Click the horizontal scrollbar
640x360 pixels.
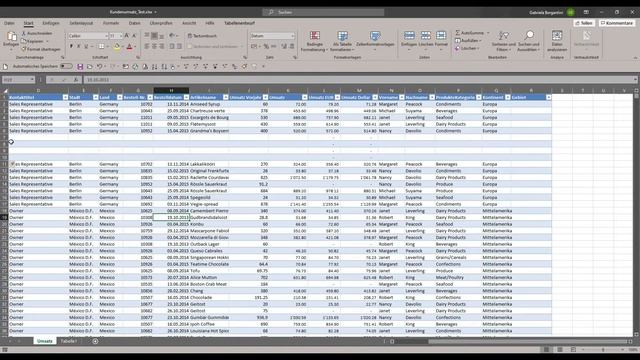[x=510, y=341]
